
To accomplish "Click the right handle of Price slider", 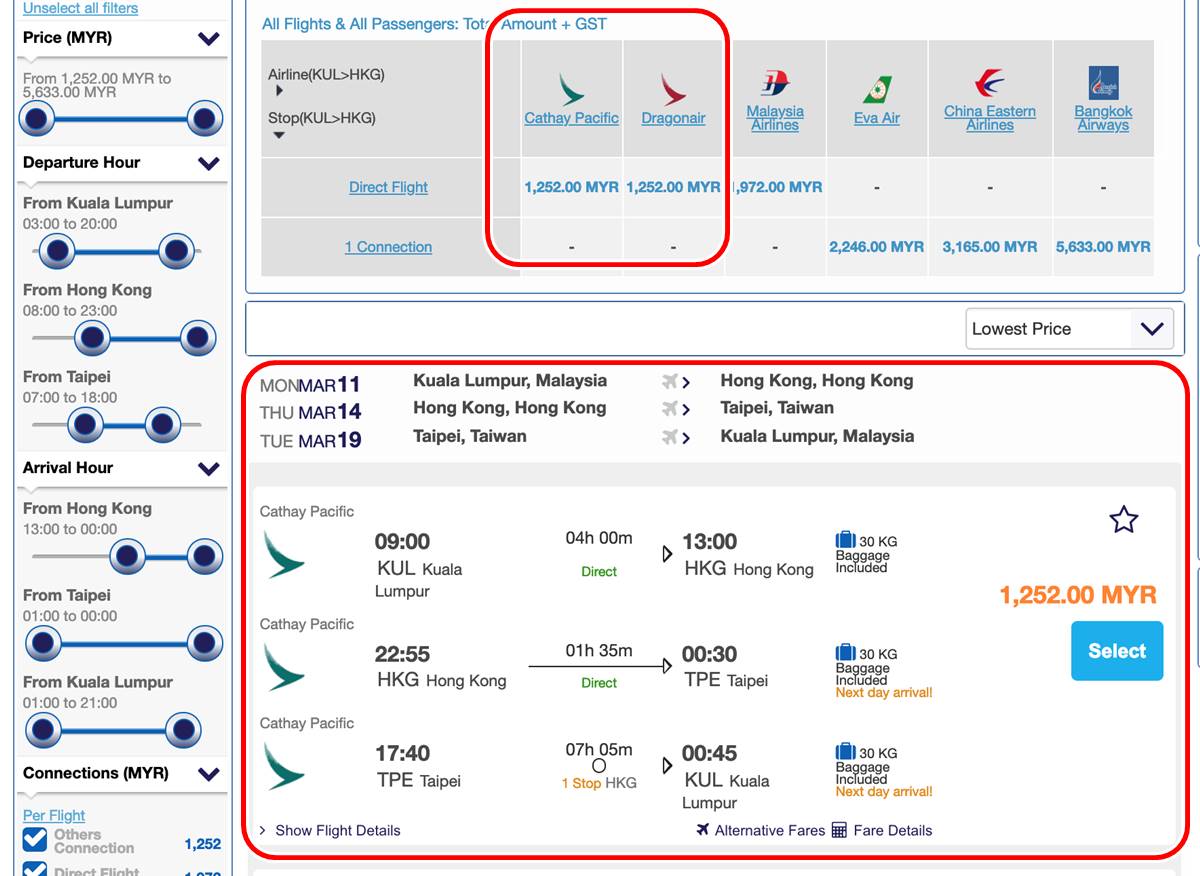I will [x=204, y=120].
